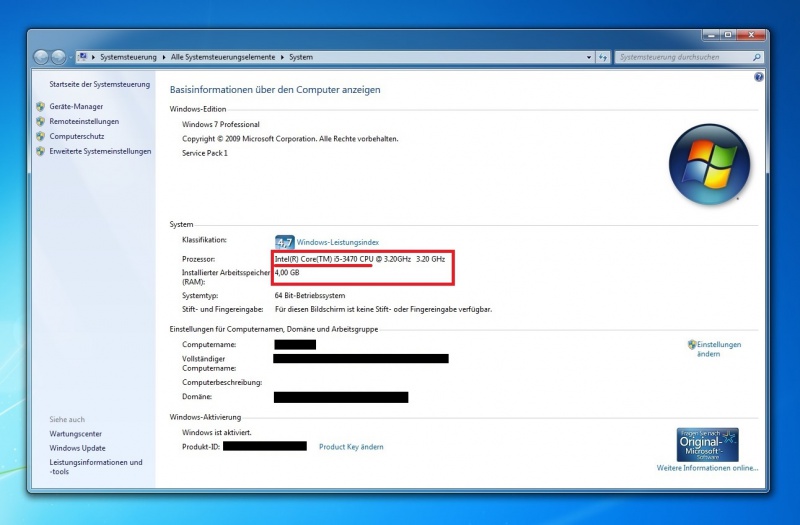Open the recent pages dropdown beside Forward

pos(70,57)
